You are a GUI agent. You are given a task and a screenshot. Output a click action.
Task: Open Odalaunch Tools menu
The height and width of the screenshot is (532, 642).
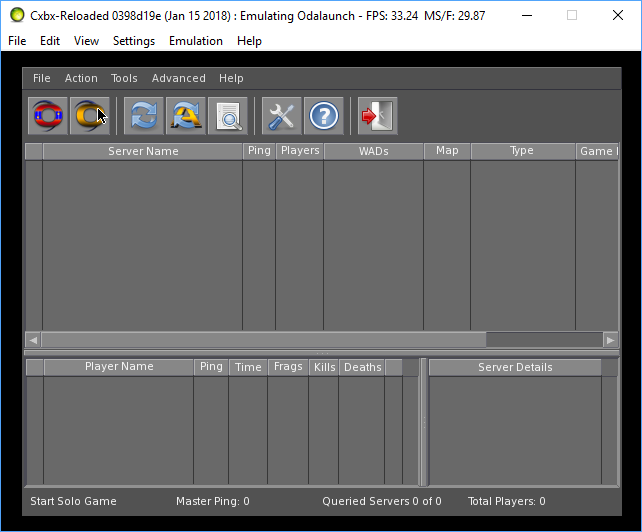tap(124, 78)
